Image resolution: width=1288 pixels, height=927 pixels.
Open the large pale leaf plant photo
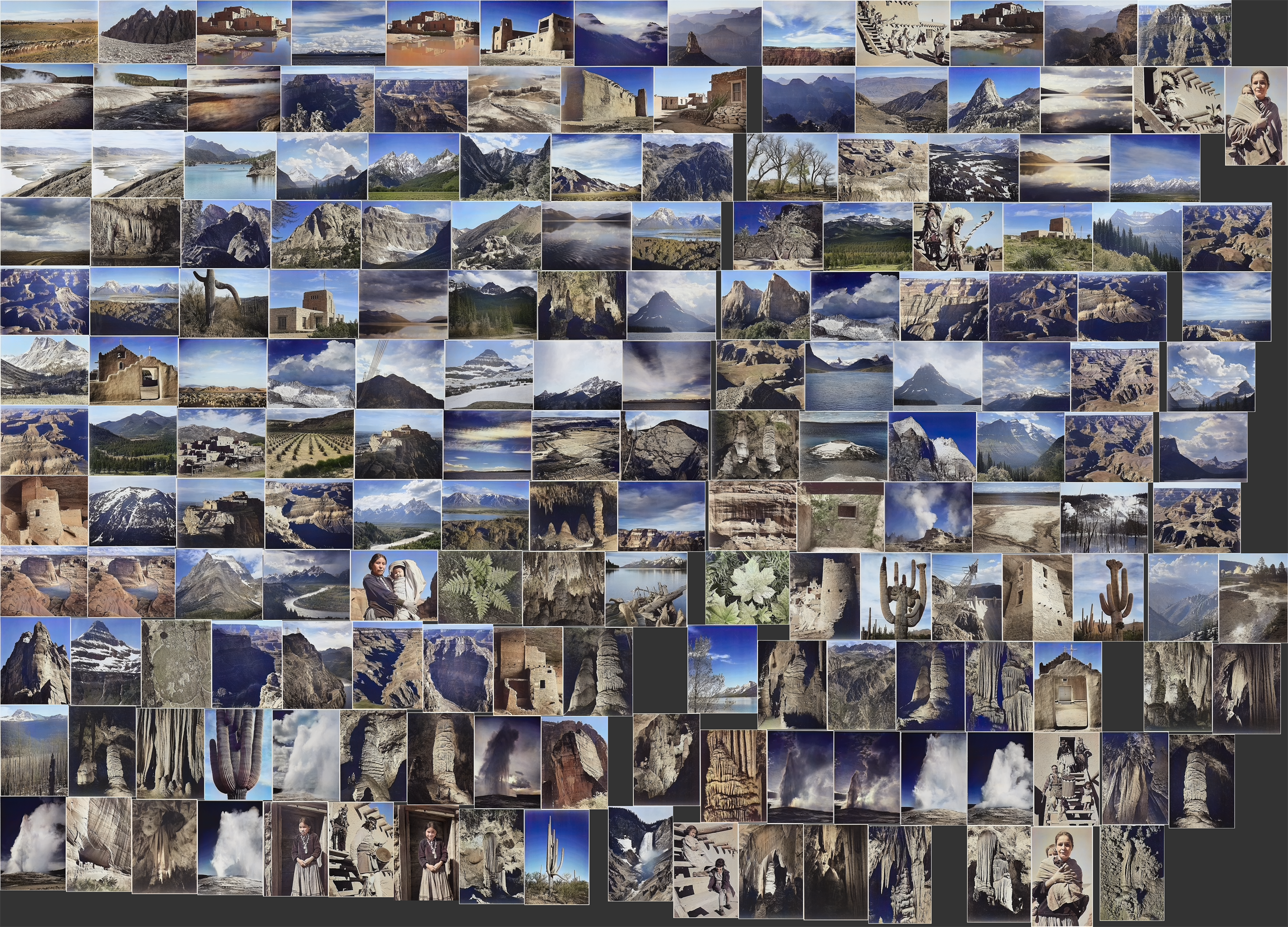747,588
